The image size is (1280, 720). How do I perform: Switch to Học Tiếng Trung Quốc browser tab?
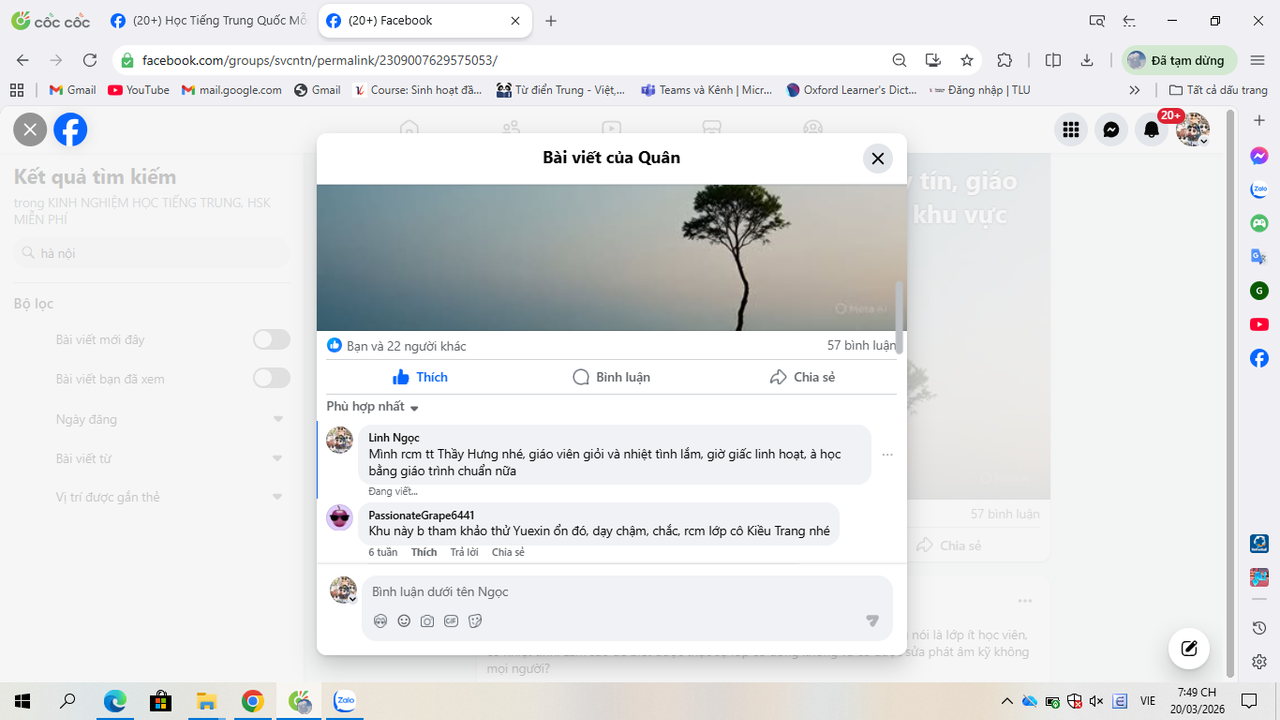pyautogui.click(x=209, y=20)
